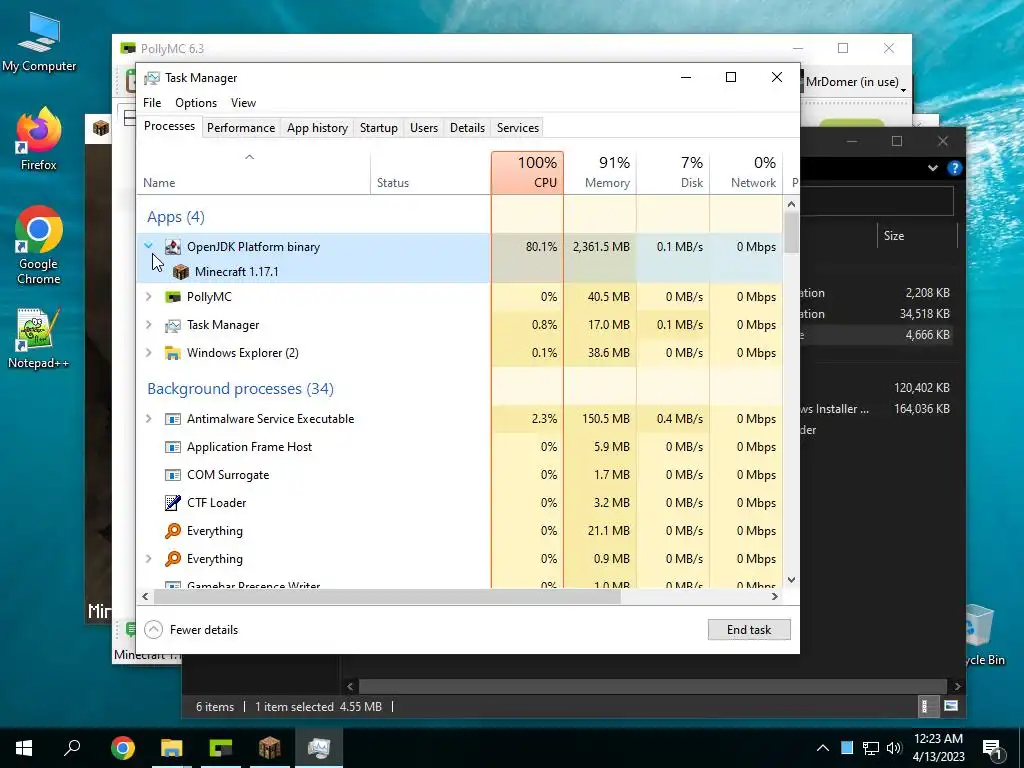Click the PollyMC process icon
Screen dimensions: 1024x768
coord(172,297)
